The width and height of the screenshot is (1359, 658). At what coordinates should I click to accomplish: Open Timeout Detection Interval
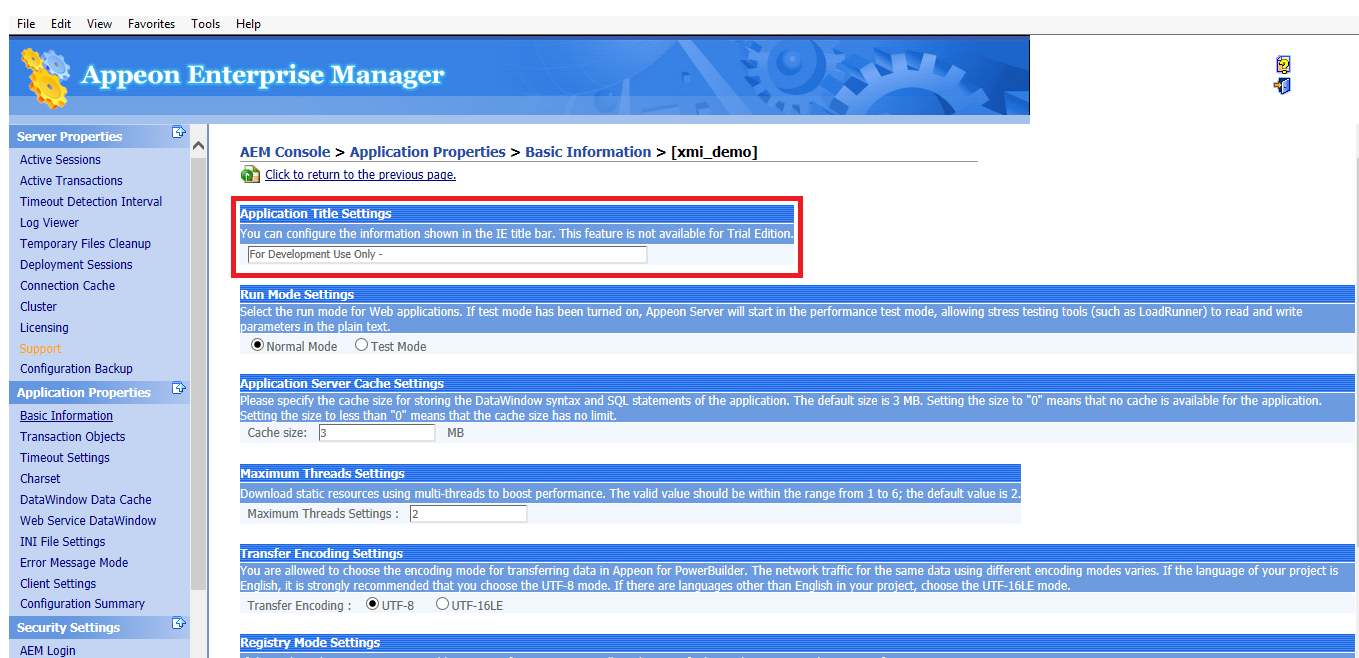(x=91, y=202)
